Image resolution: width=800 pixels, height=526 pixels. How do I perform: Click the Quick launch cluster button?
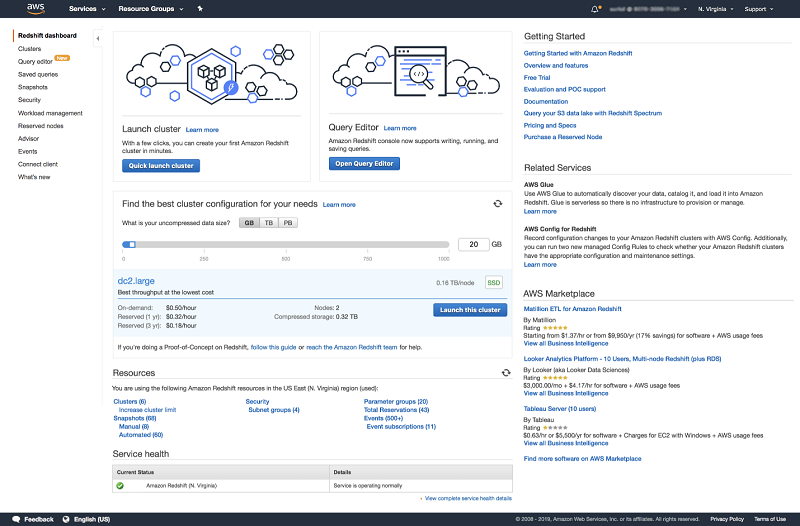[x=161, y=166]
